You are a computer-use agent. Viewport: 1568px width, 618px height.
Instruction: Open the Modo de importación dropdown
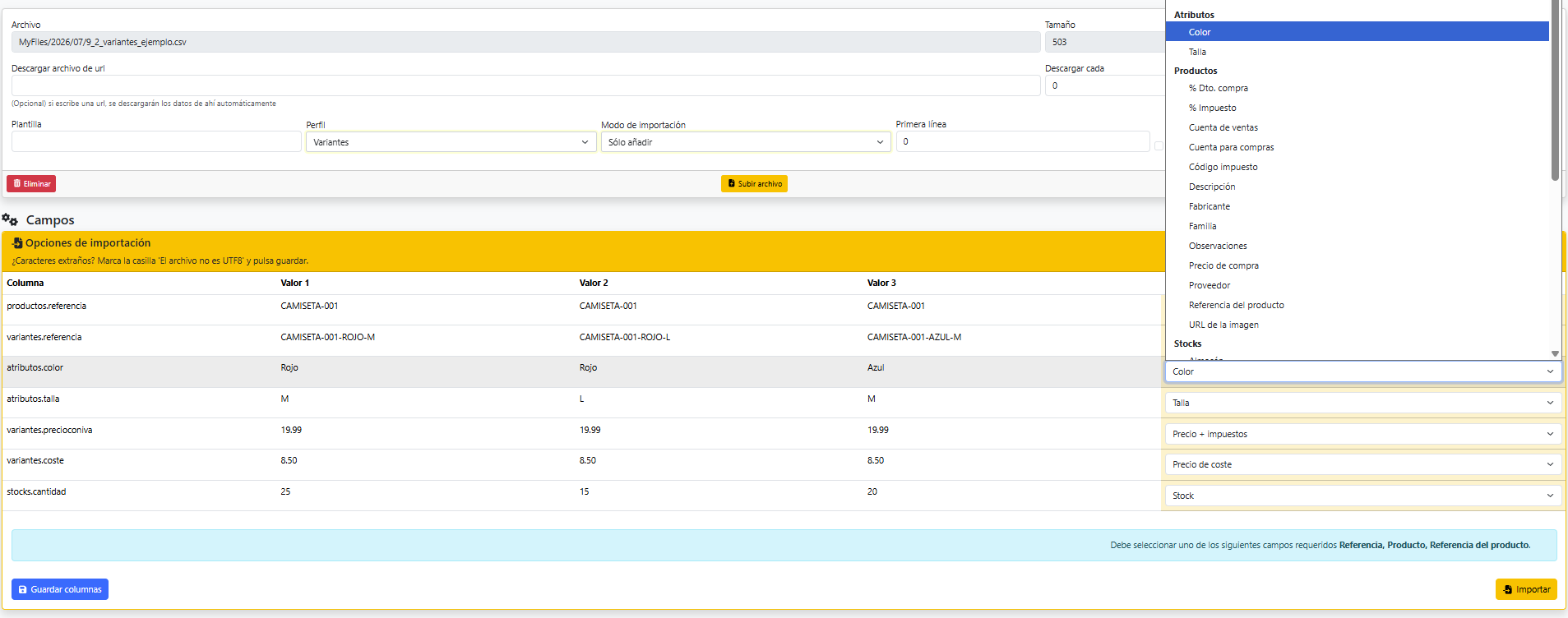[x=746, y=142]
